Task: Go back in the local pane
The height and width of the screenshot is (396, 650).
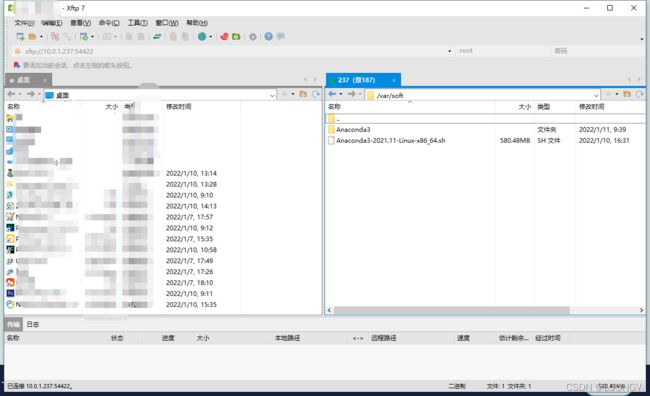Action: [x=11, y=94]
